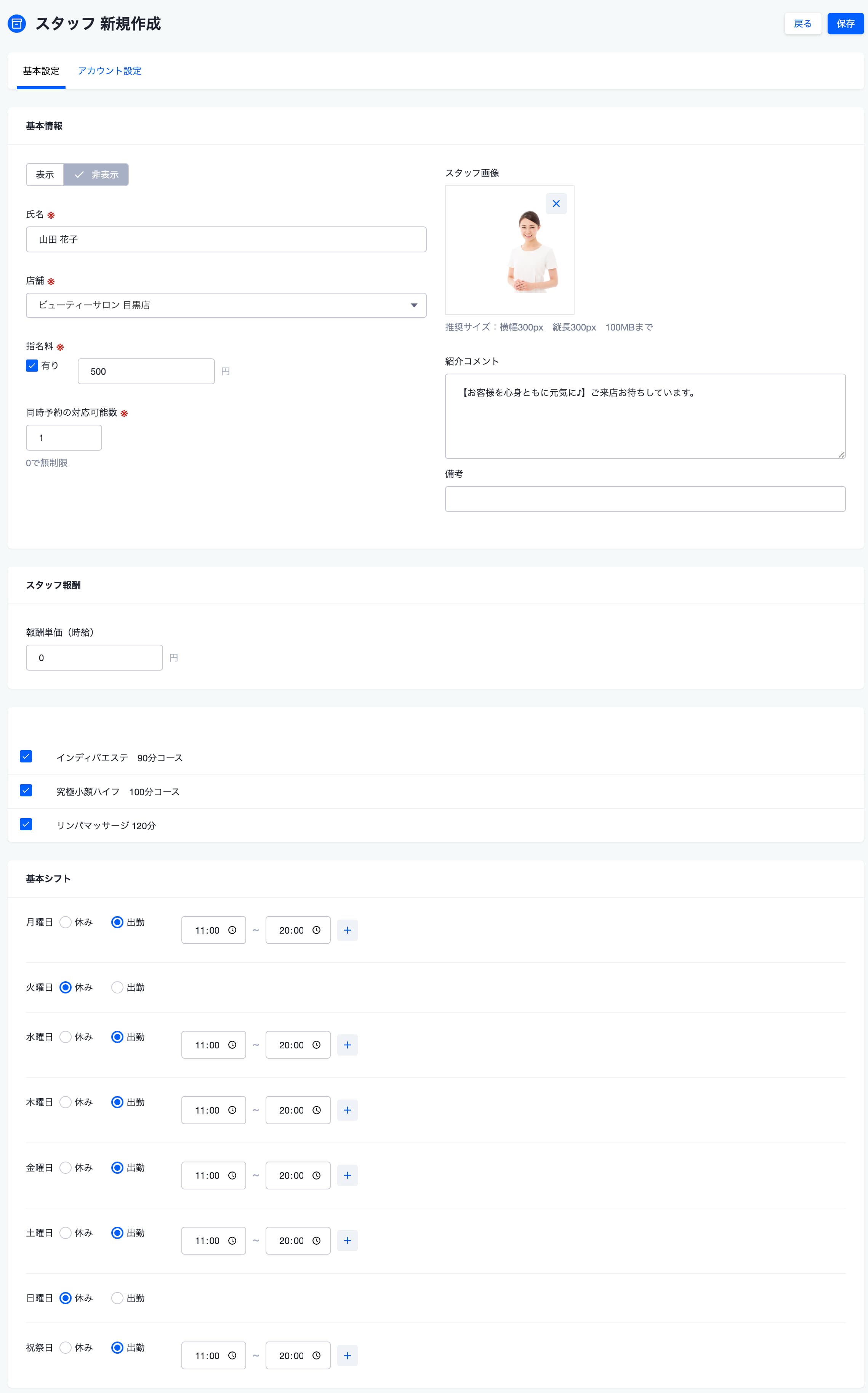The height and width of the screenshot is (1393, 868).
Task: Open clock picker for Thursday start time
Action: click(x=232, y=1110)
